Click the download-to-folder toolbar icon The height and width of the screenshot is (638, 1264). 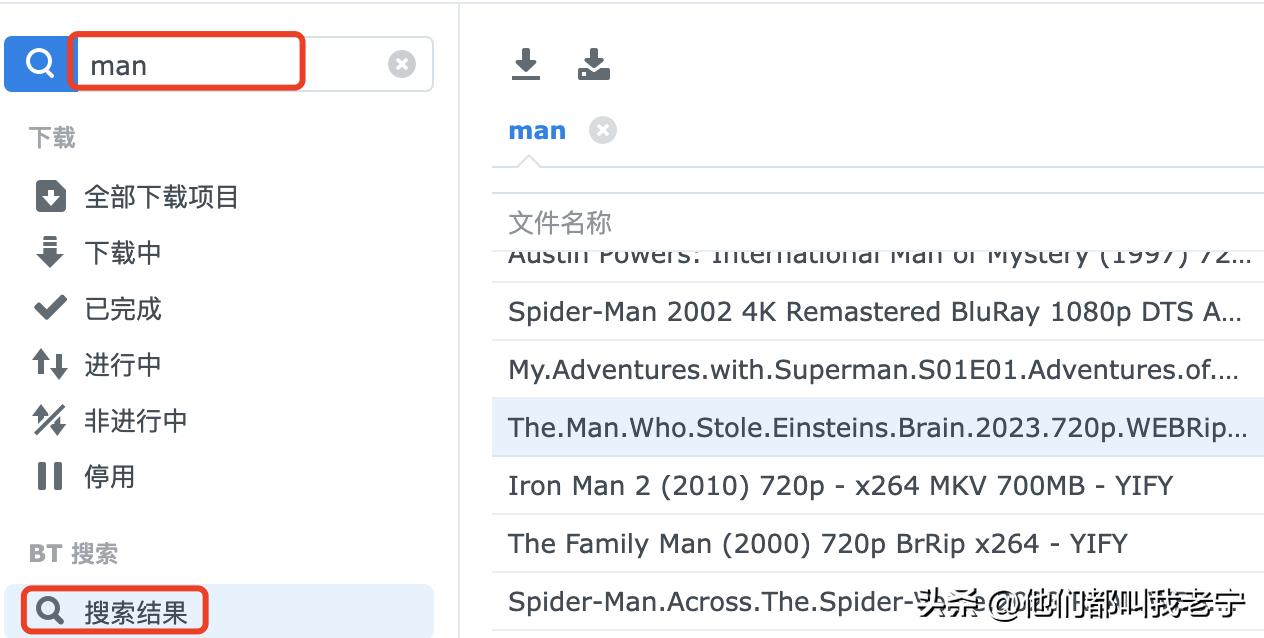[x=594, y=65]
